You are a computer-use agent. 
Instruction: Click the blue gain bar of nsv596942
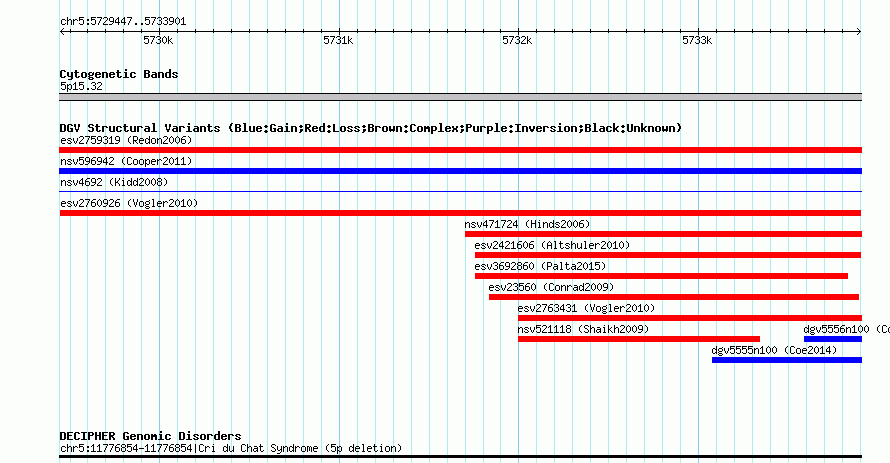[x=460, y=171]
